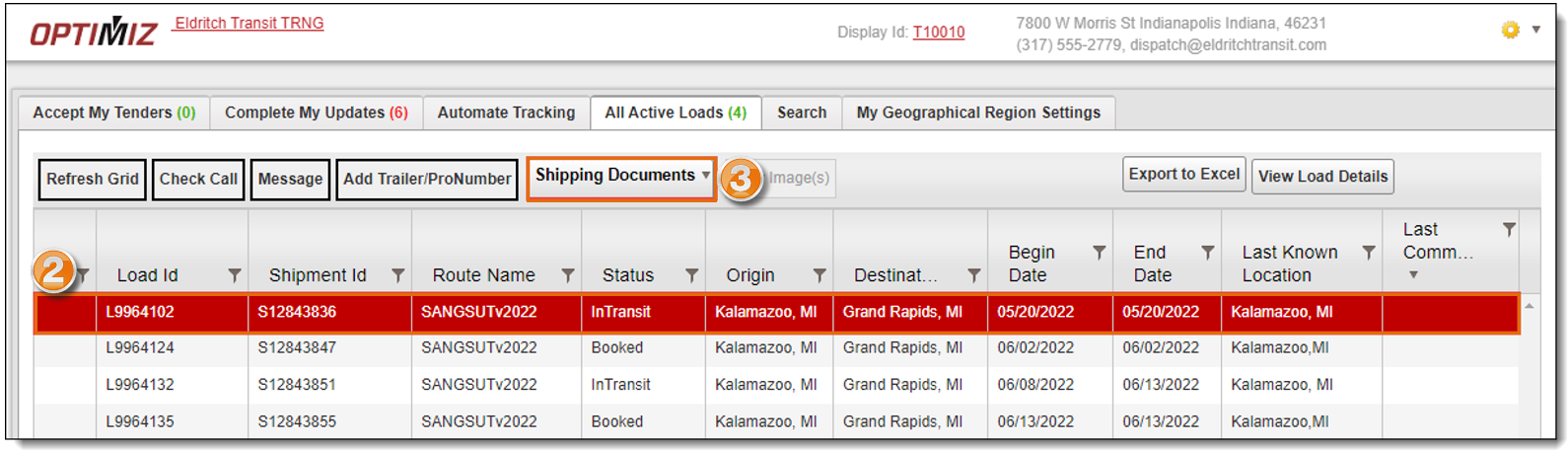The image size is (1568, 452).
Task: Filter the Destination column
Action: pyautogui.click(x=973, y=275)
